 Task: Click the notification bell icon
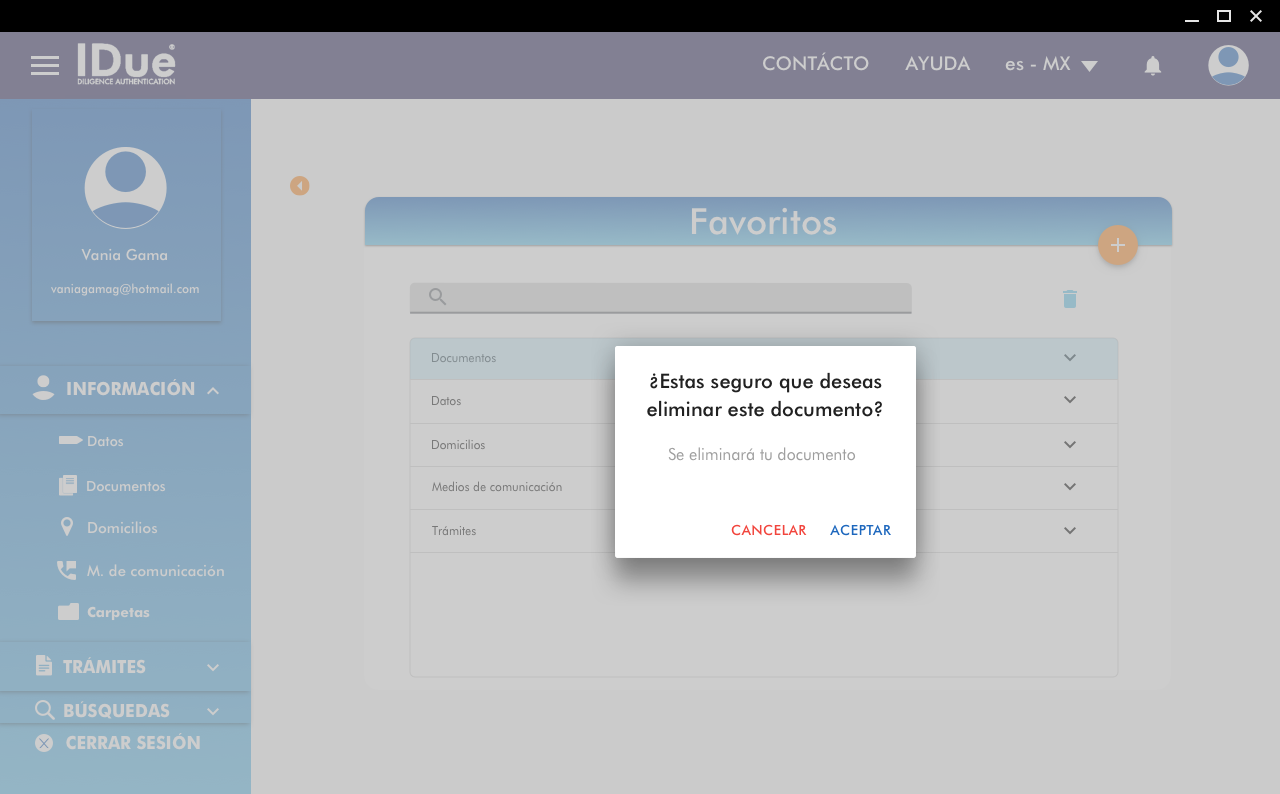1152,66
